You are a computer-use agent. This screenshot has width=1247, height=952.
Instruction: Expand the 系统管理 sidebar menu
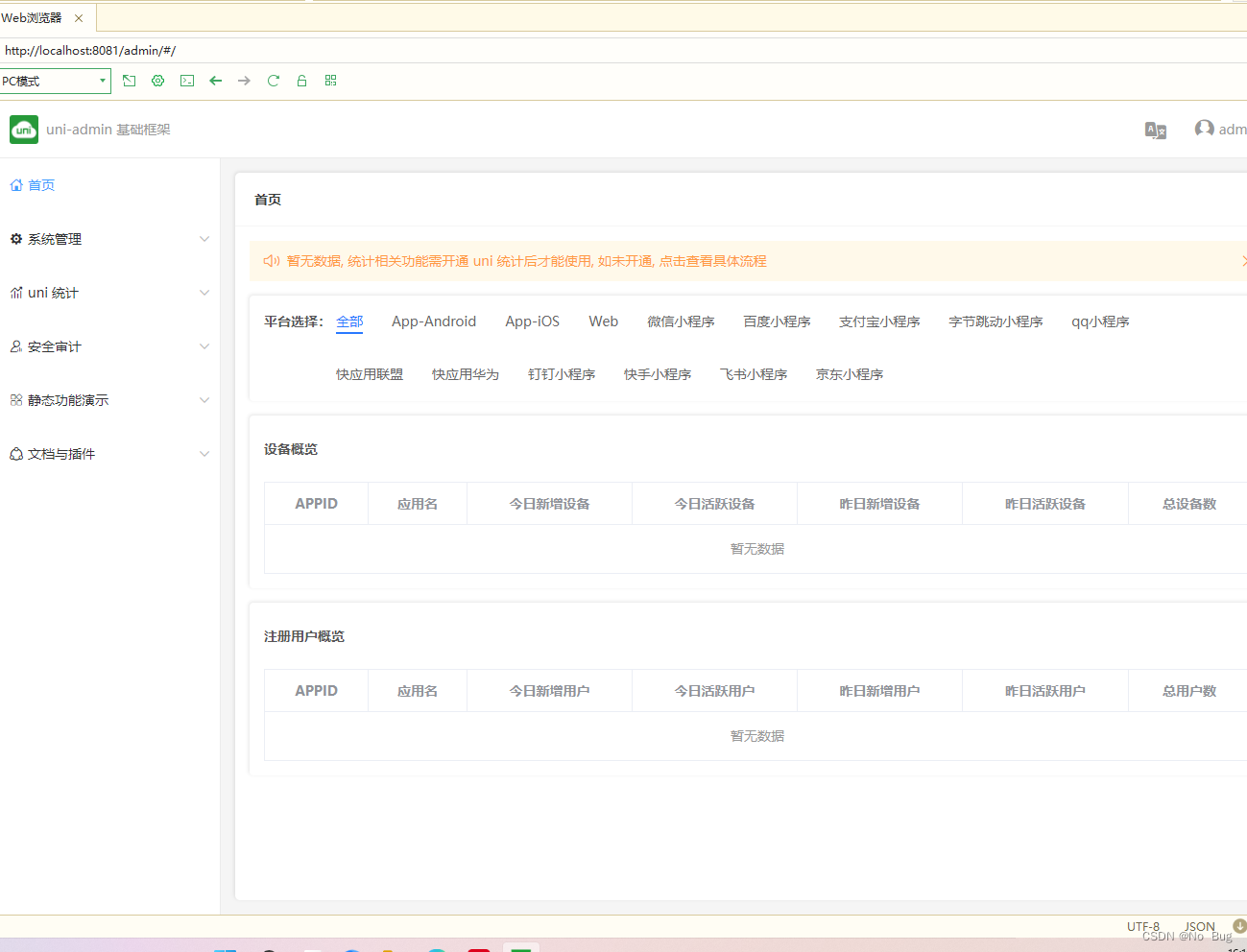tap(109, 239)
